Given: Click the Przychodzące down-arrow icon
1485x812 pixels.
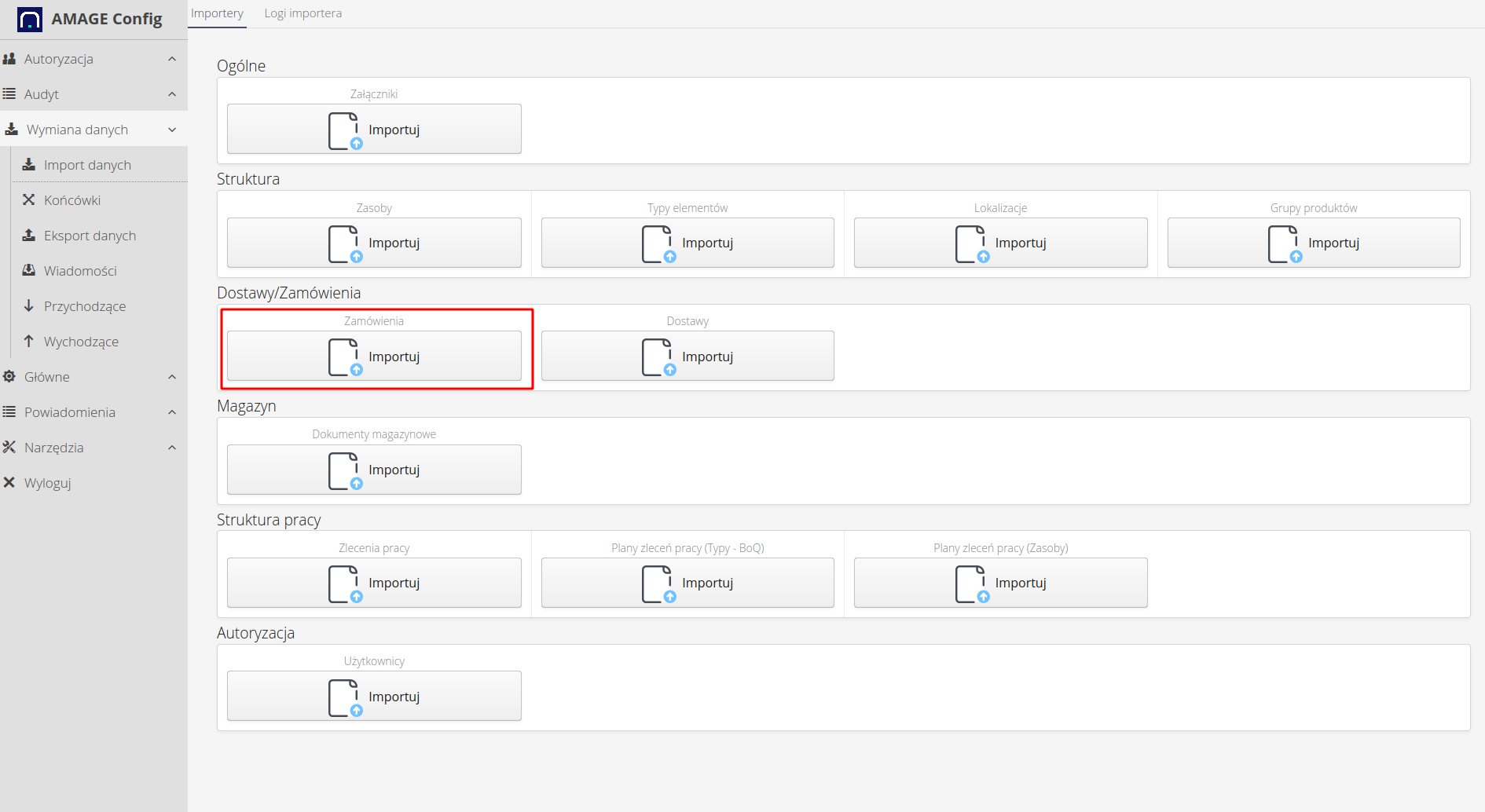Looking at the screenshot, I should pos(29,305).
